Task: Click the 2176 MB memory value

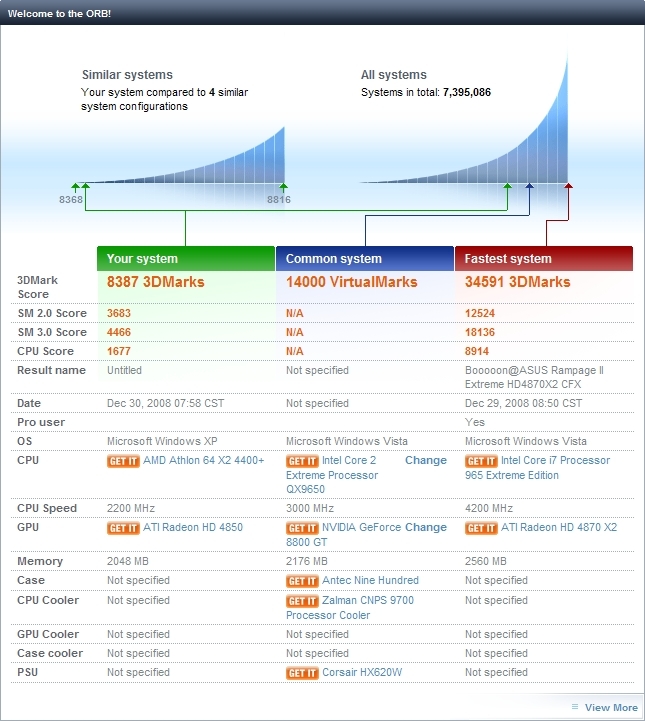Action: [307, 561]
